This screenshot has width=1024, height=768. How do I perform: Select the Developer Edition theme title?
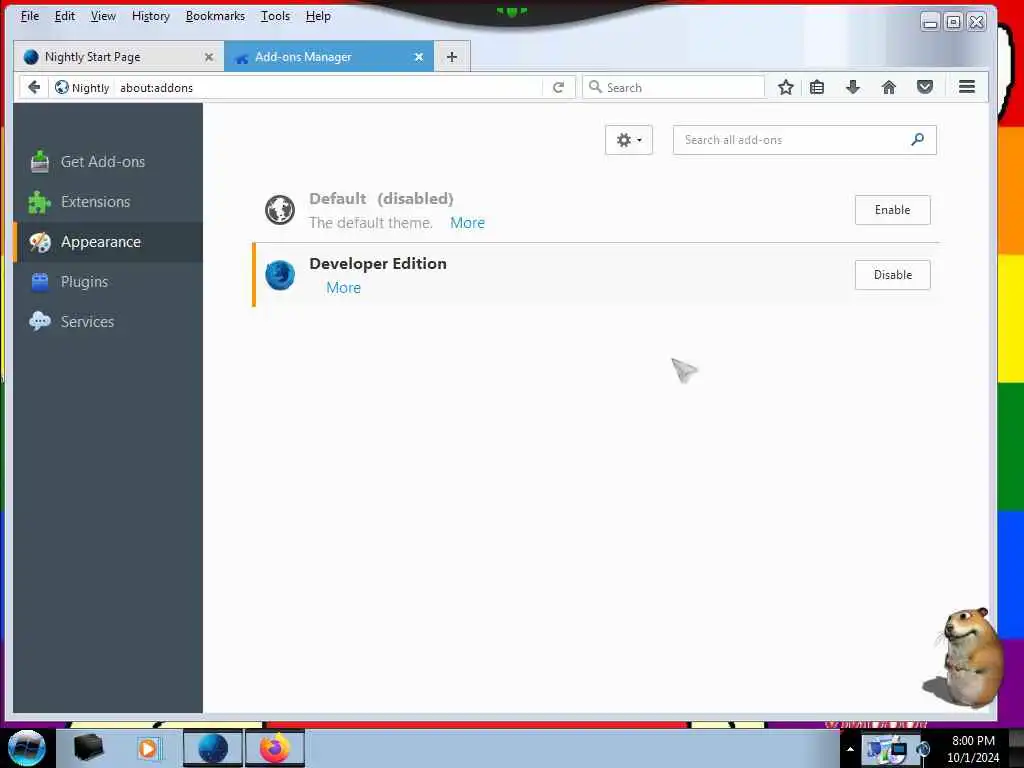coord(377,263)
